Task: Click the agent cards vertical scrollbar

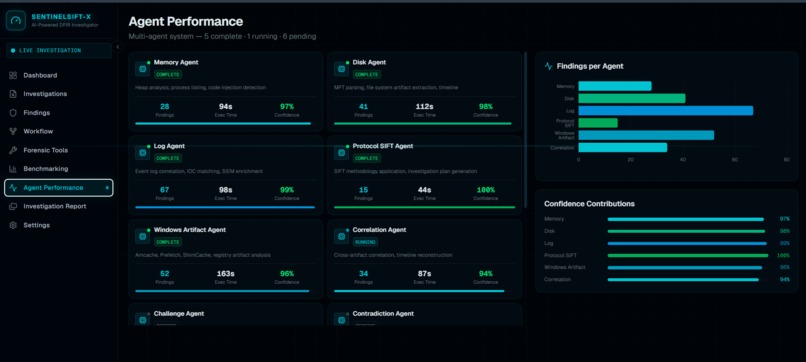Action: coord(525,130)
